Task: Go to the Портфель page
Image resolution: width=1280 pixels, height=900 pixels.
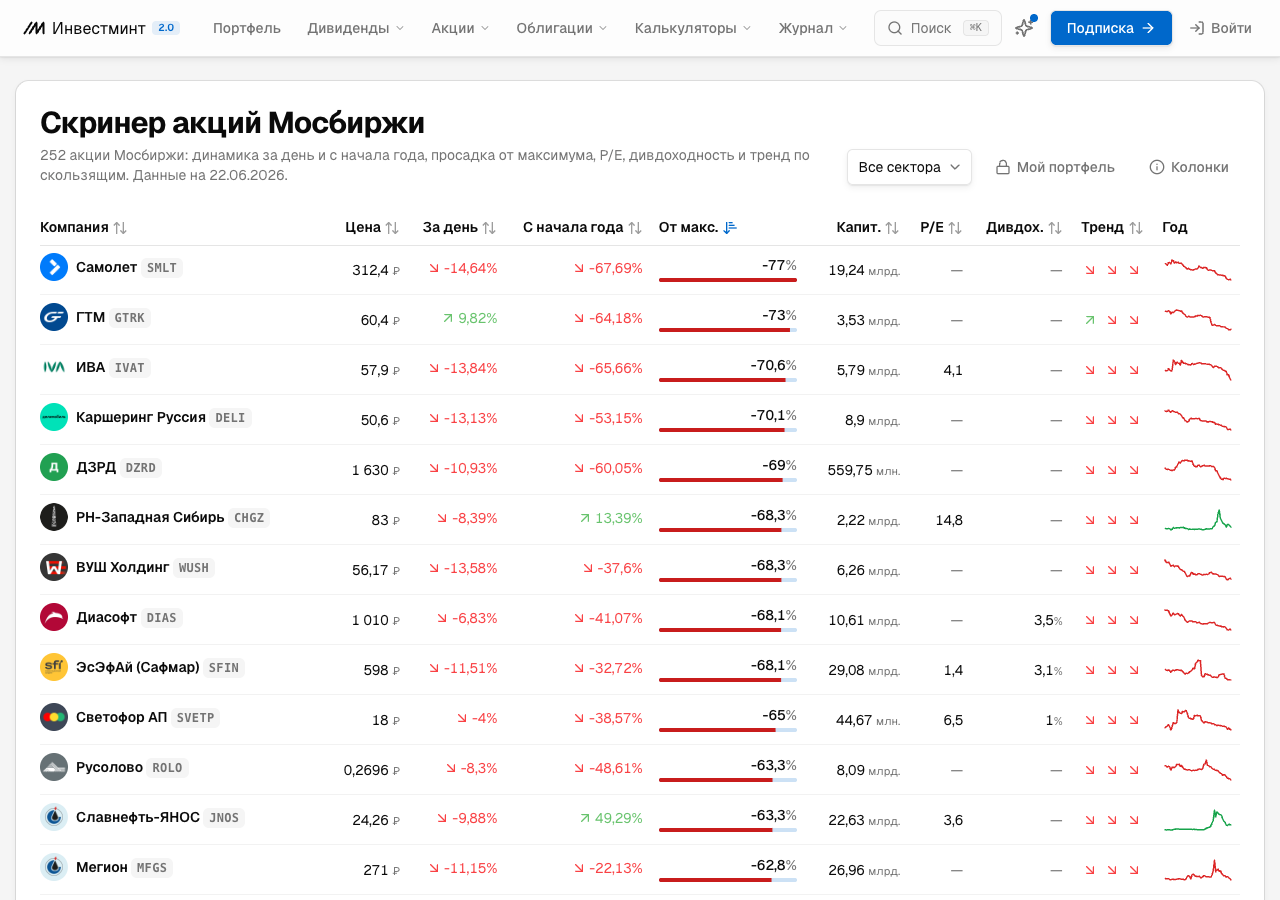Action: (x=247, y=28)
